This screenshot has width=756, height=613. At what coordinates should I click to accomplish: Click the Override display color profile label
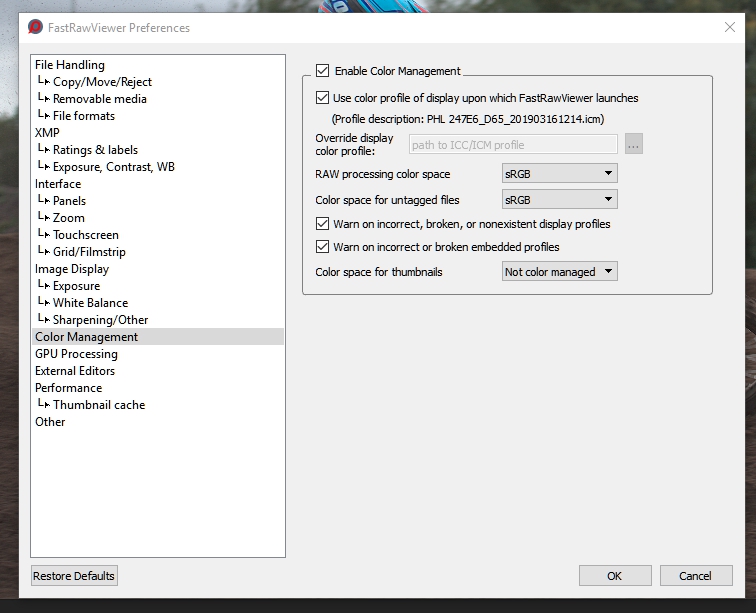(x=354, y=144)
